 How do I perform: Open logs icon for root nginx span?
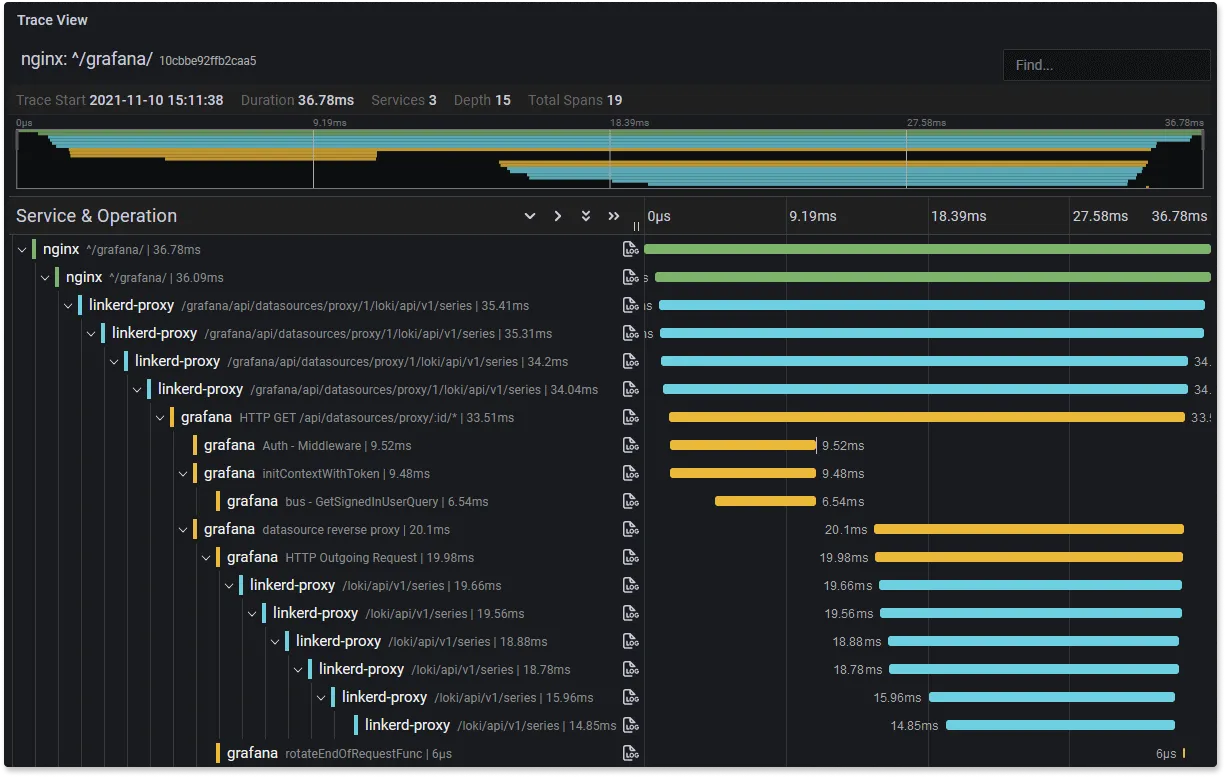click(x=630, y=249)
